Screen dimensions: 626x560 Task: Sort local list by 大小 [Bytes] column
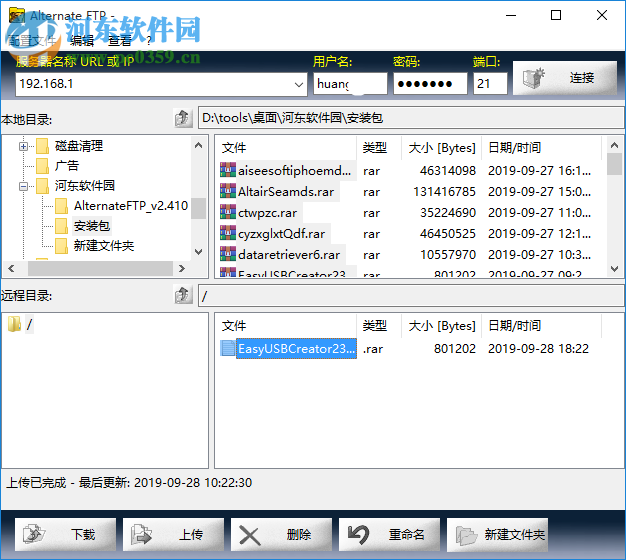442,148
